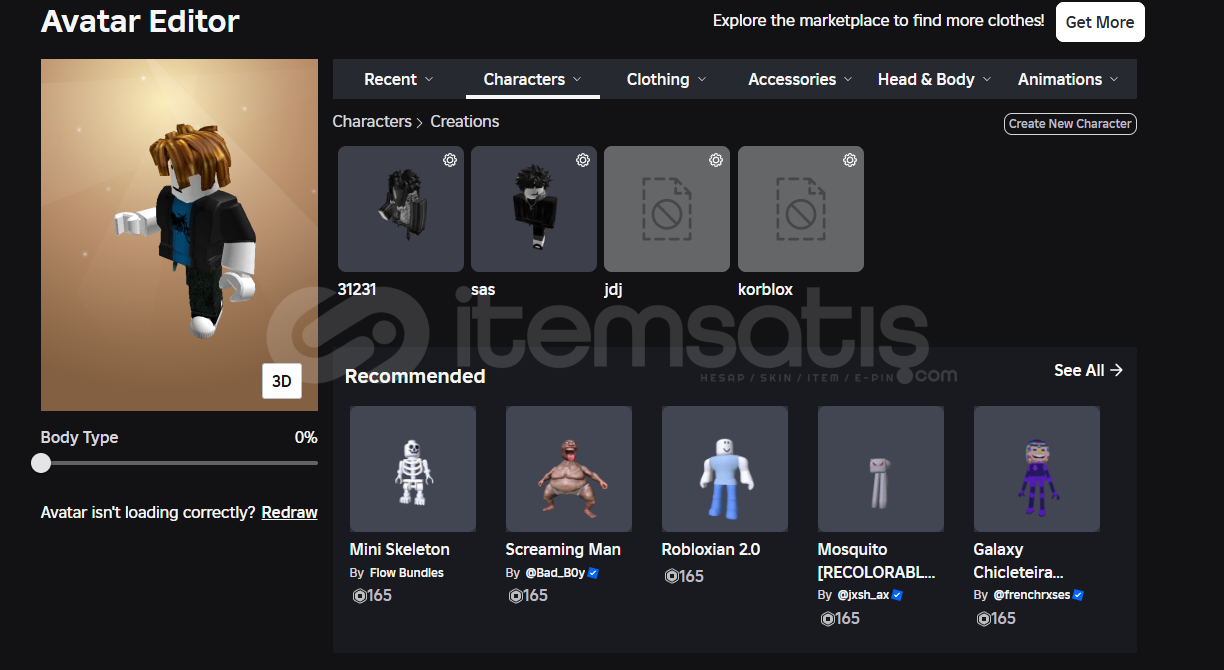Switch to the Accessories tab
Viewport: 1224px width, 670px height.
click(x=801, y=79)
